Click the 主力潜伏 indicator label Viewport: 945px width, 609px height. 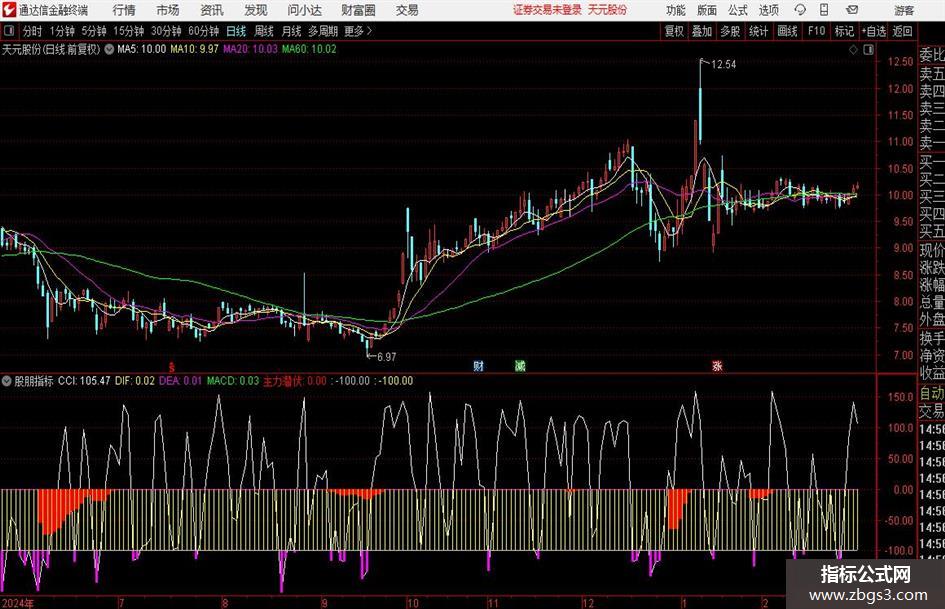pos(283,381)
